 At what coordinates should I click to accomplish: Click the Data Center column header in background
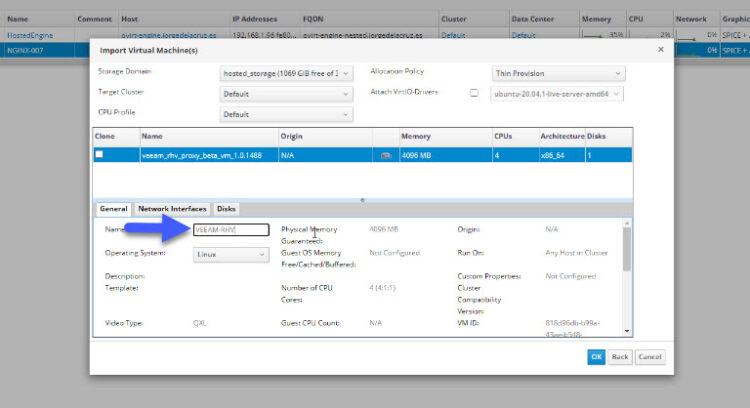point(532,19)
